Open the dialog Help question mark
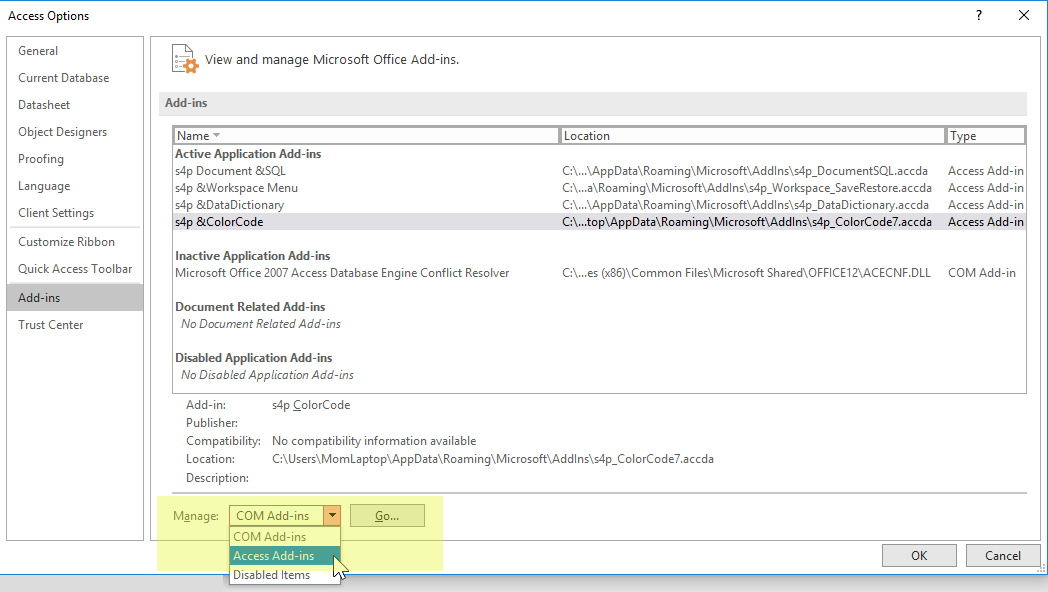Viewport: 1048px width, 592px height. pos(979,15)
